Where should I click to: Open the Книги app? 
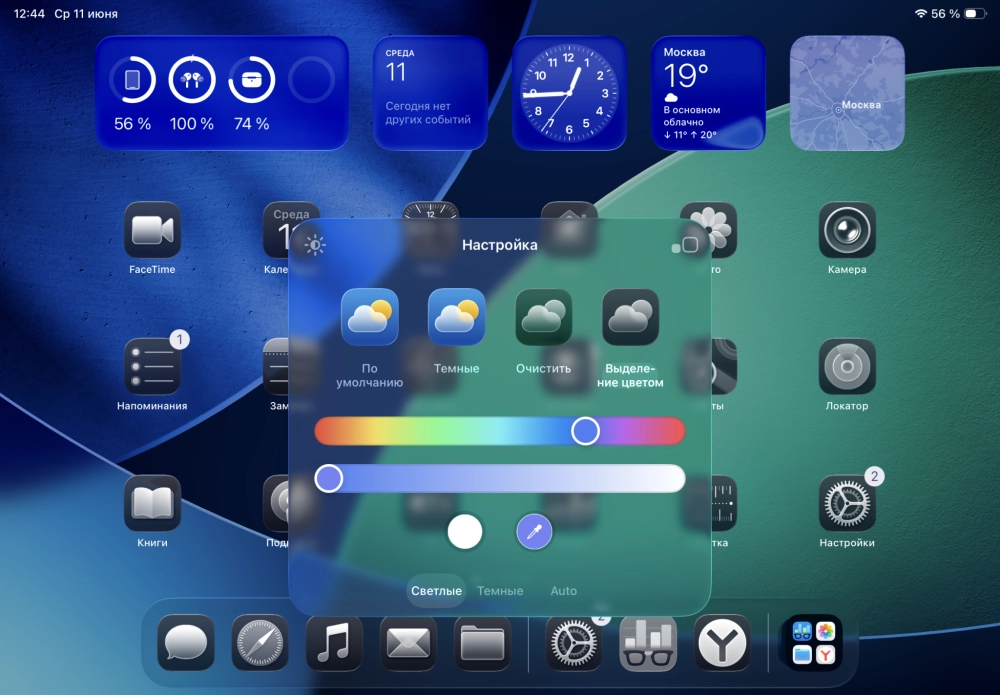tap(152, 503)
